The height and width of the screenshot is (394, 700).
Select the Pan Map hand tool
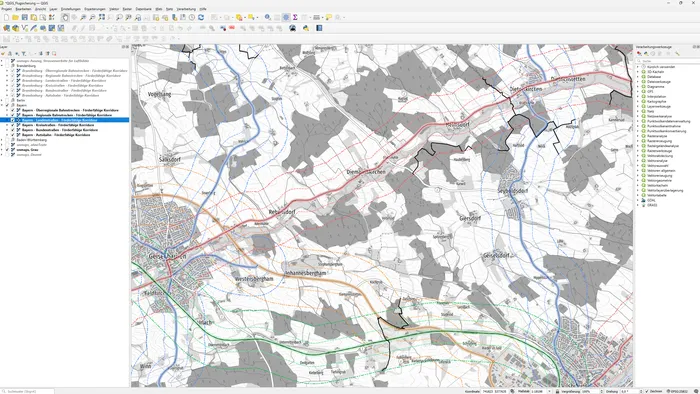[65, 17]
